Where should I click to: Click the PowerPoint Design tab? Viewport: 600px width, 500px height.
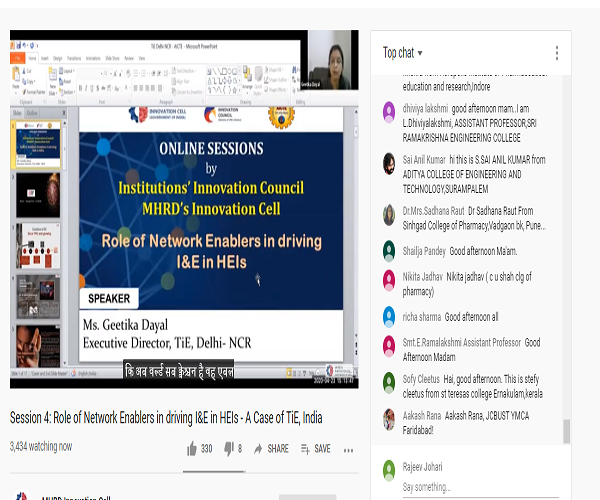(57, 58)
